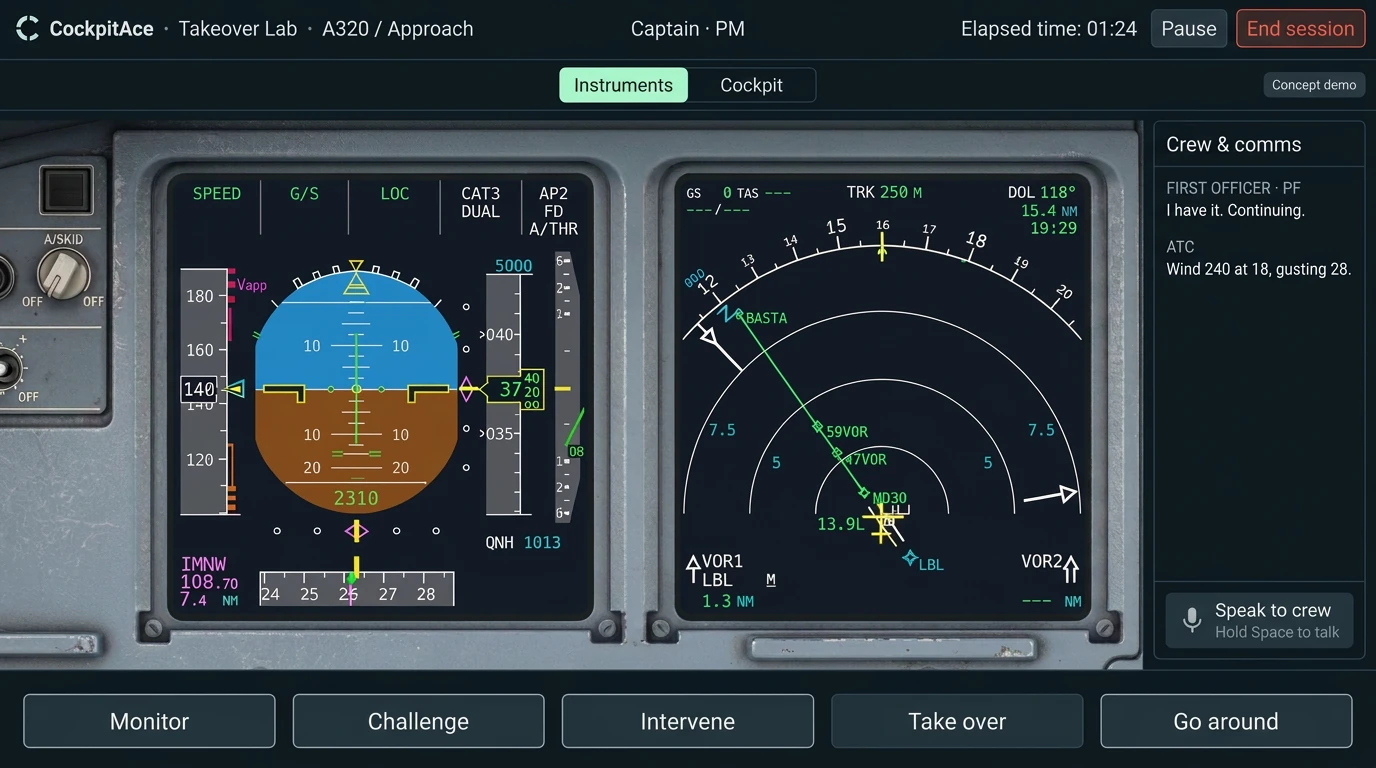Toggle the A/SKID rotary switch

click(x=63, y=275)
